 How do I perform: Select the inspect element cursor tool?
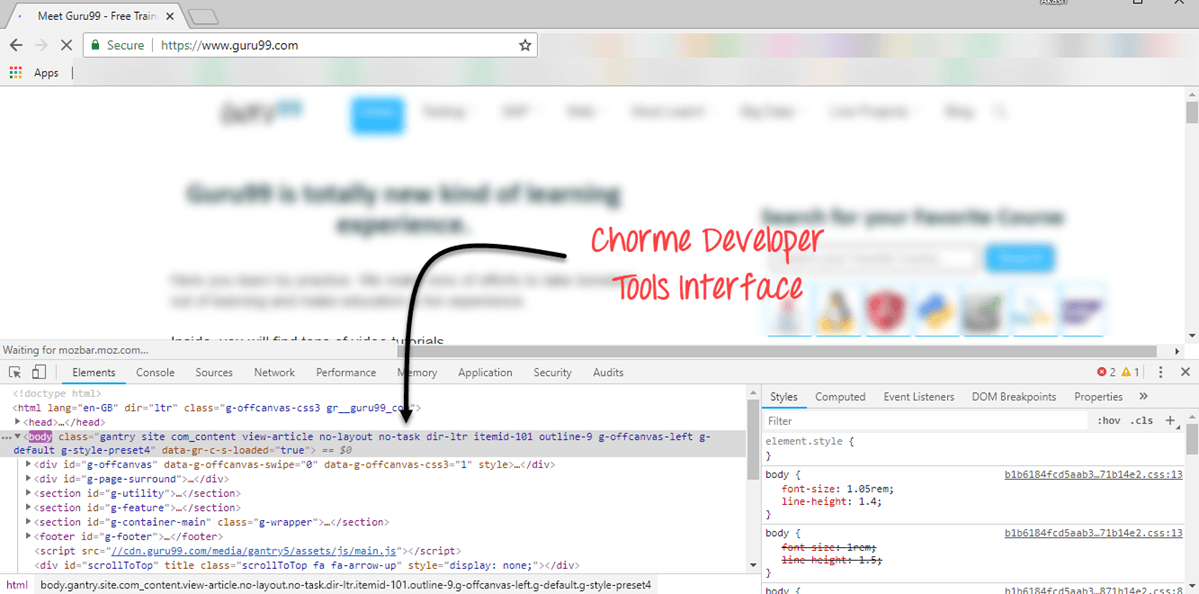(x=15, y=371)
